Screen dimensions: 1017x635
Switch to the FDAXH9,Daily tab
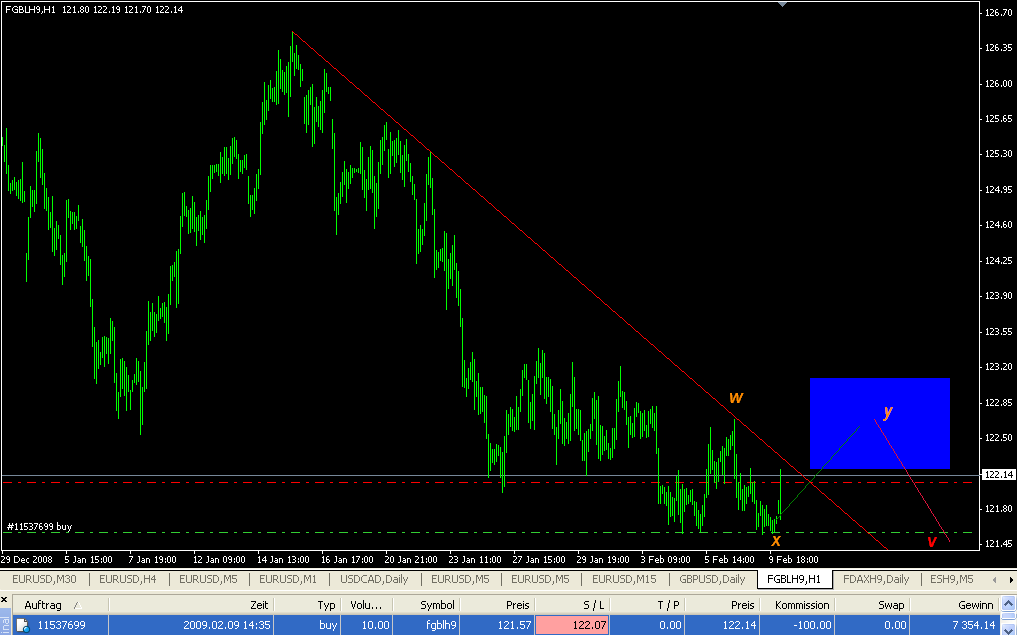(x=876, y=579)
